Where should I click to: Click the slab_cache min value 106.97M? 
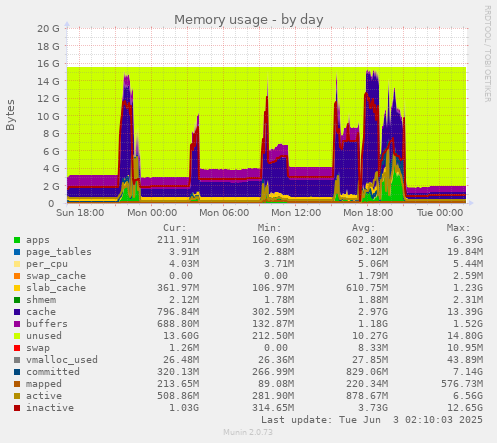(273, 288)
